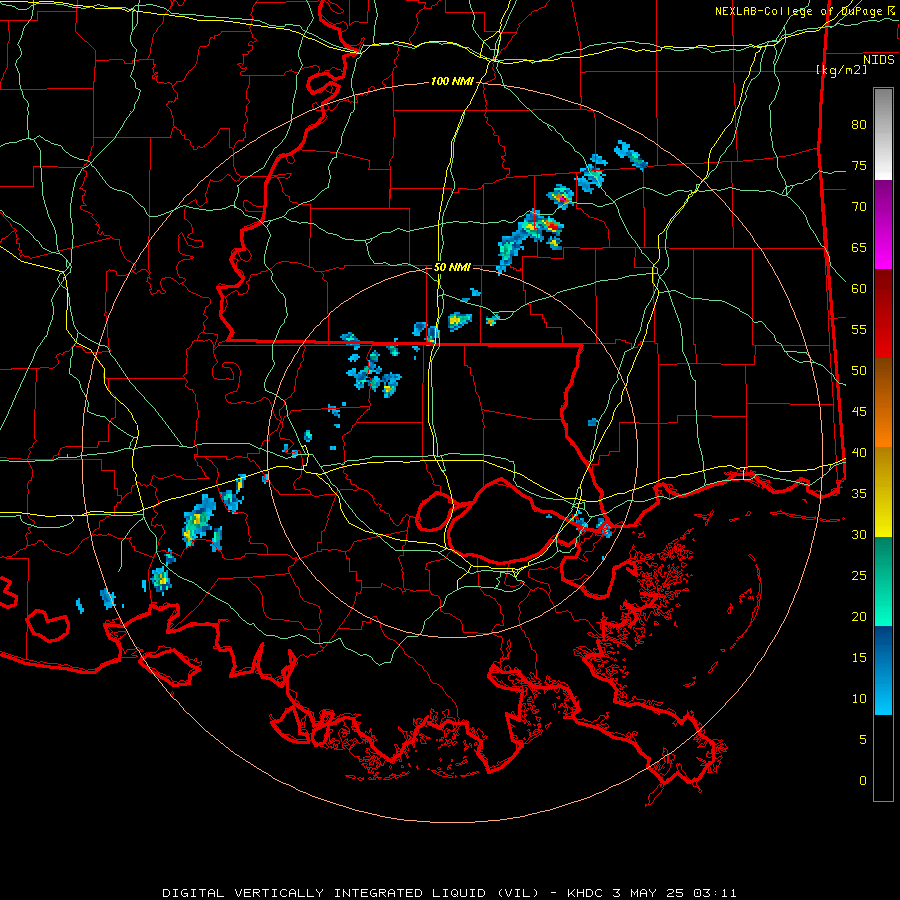Select the 0 value on the VIL scale
Viewport: 900px width, 900px height.
click(863, 781)
